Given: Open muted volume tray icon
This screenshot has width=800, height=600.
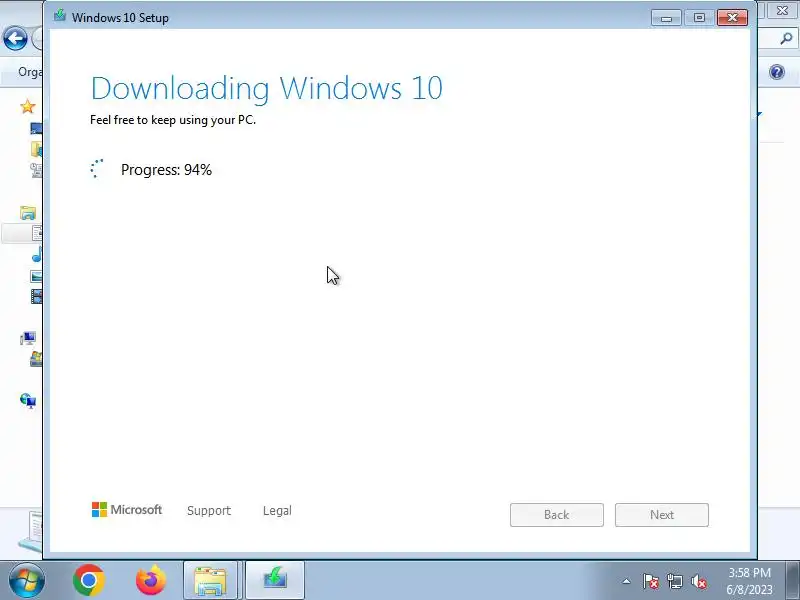Looking at the screenshot, I should coord(698,581).
